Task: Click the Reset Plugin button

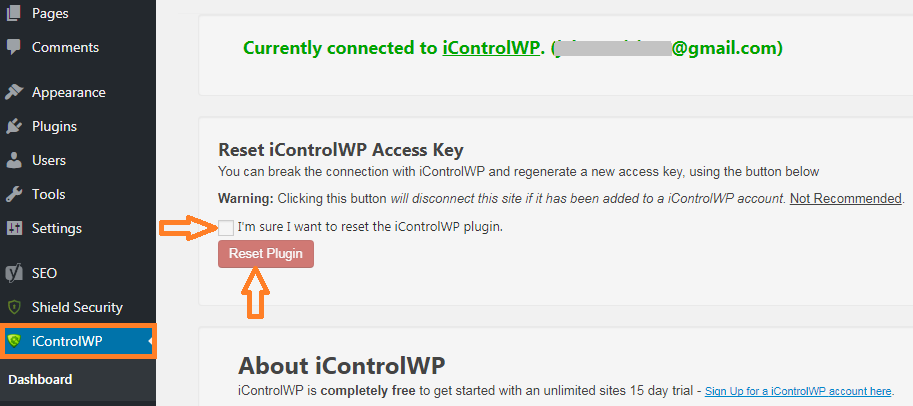Action: (x=266, y=254)
